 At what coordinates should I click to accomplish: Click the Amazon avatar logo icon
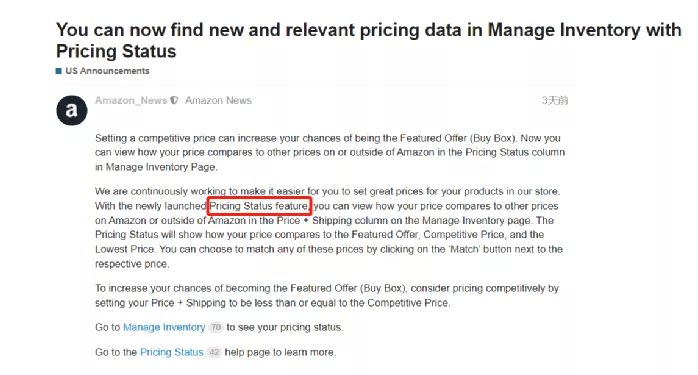(72, 110)
